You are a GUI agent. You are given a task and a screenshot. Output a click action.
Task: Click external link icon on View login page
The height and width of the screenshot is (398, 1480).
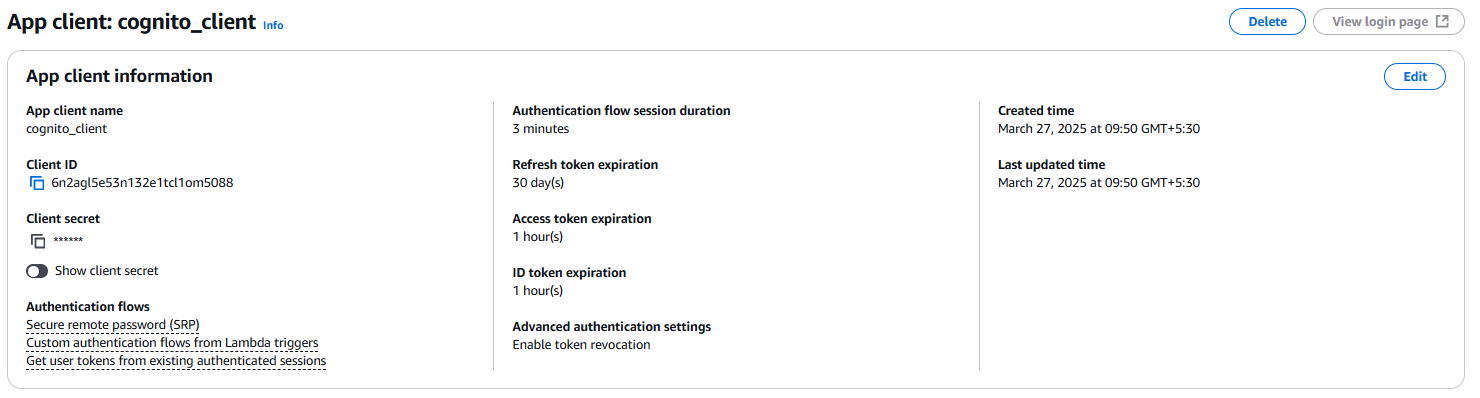click(x=1442, y=22)
